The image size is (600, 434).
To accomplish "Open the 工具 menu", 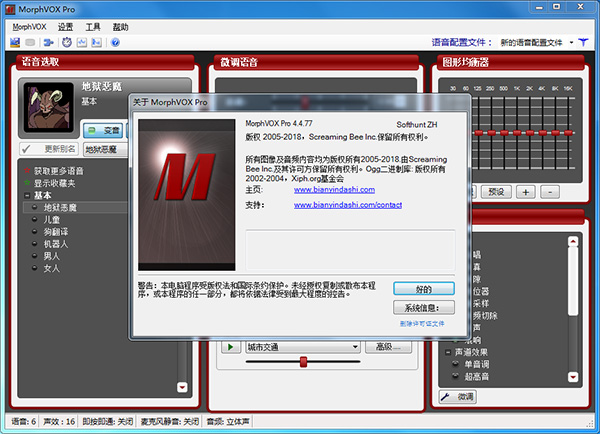I will pyautogui.click(x=93, y=27).
